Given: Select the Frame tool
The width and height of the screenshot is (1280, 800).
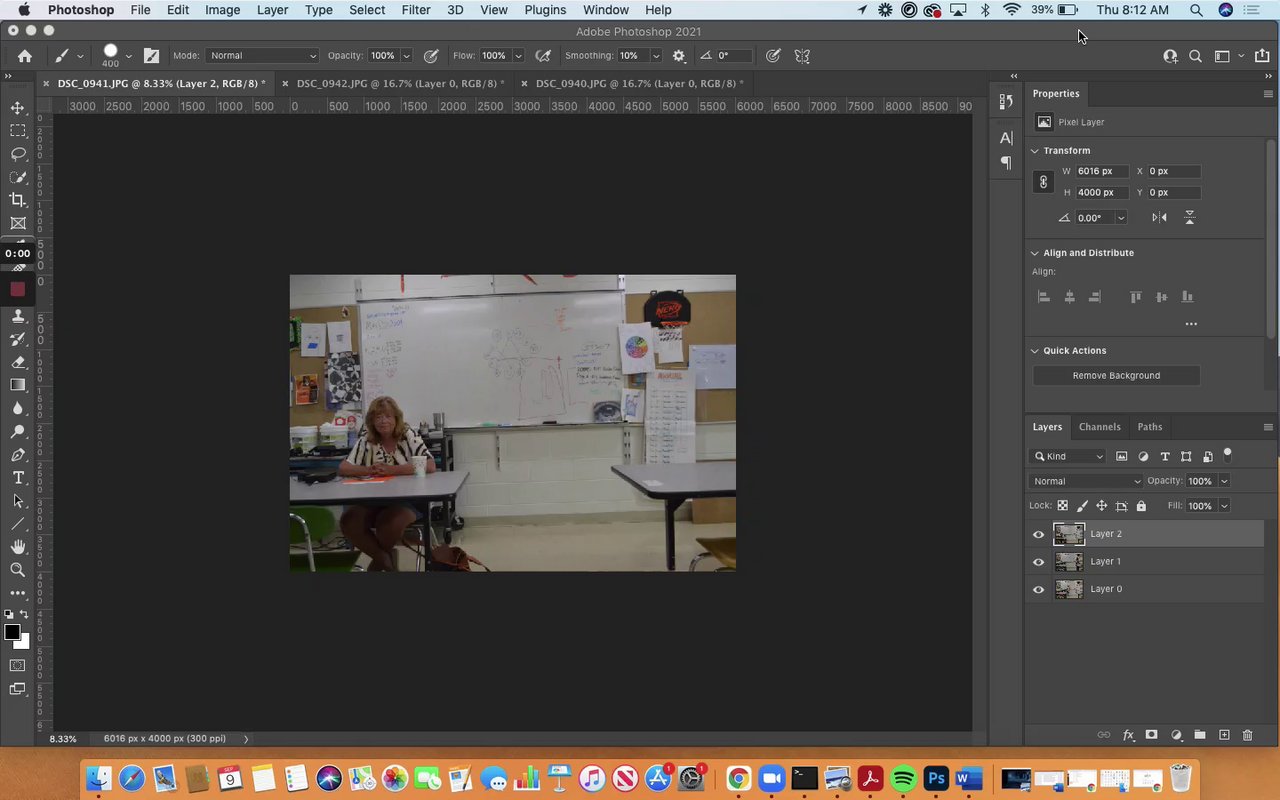Looking at the screenshot, I should pyautogui.click(x=18, y=223).
